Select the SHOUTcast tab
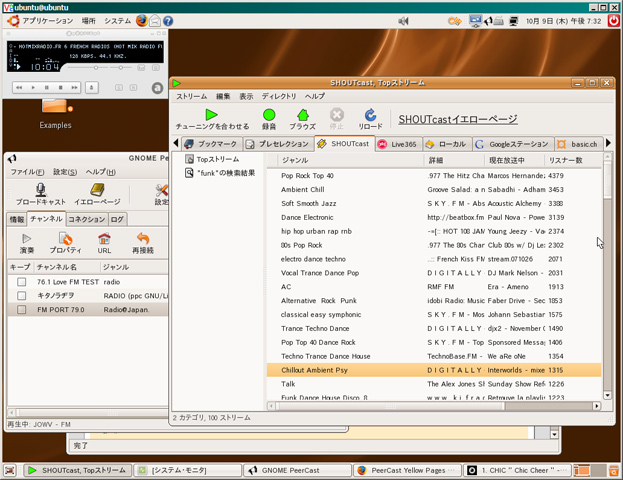This screenshot has height=480, width=623. [344, 143]
